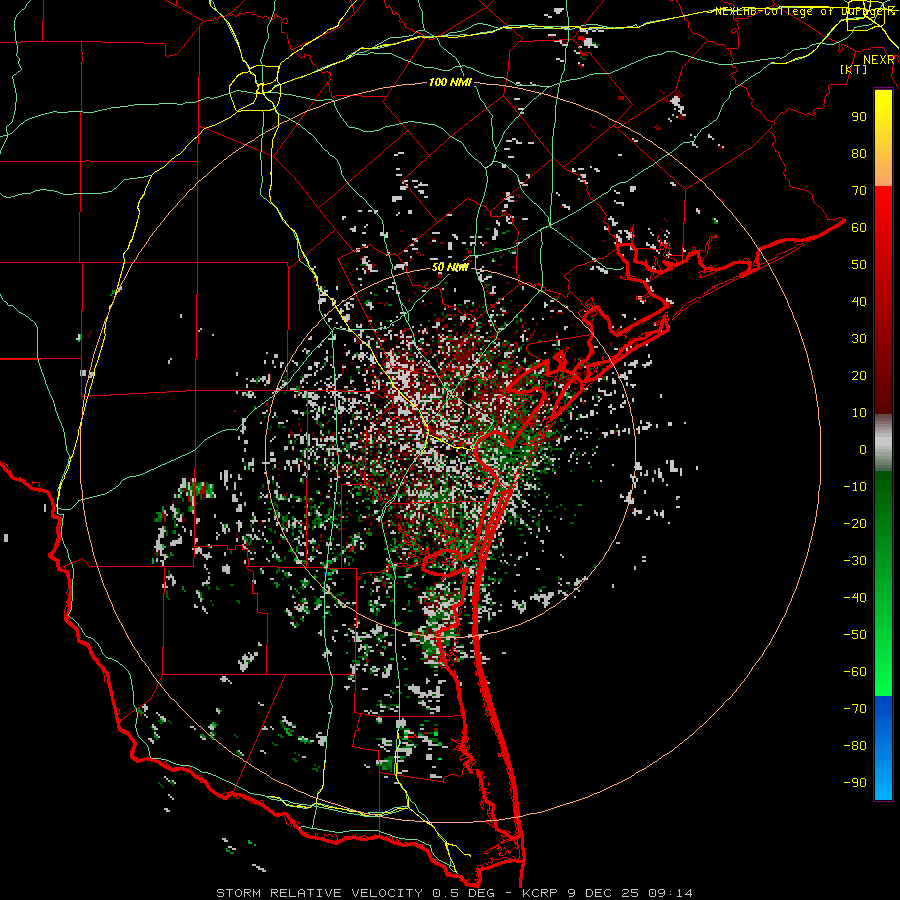This screenshot has width=900, height=900.
Task: Click the '[KT]' units label
Action: [854, 69]
